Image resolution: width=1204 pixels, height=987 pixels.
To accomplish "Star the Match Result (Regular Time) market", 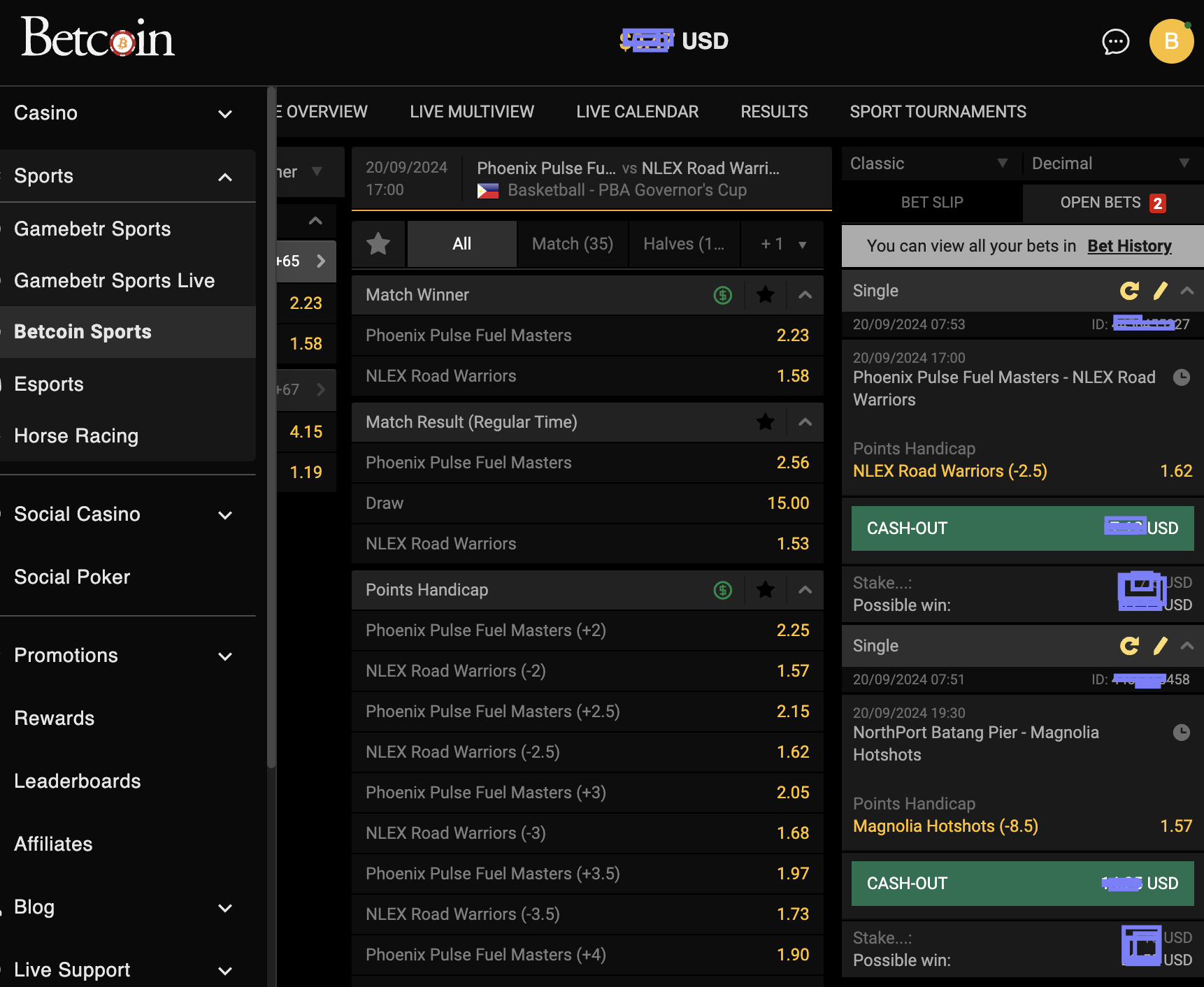I will 766,422.
